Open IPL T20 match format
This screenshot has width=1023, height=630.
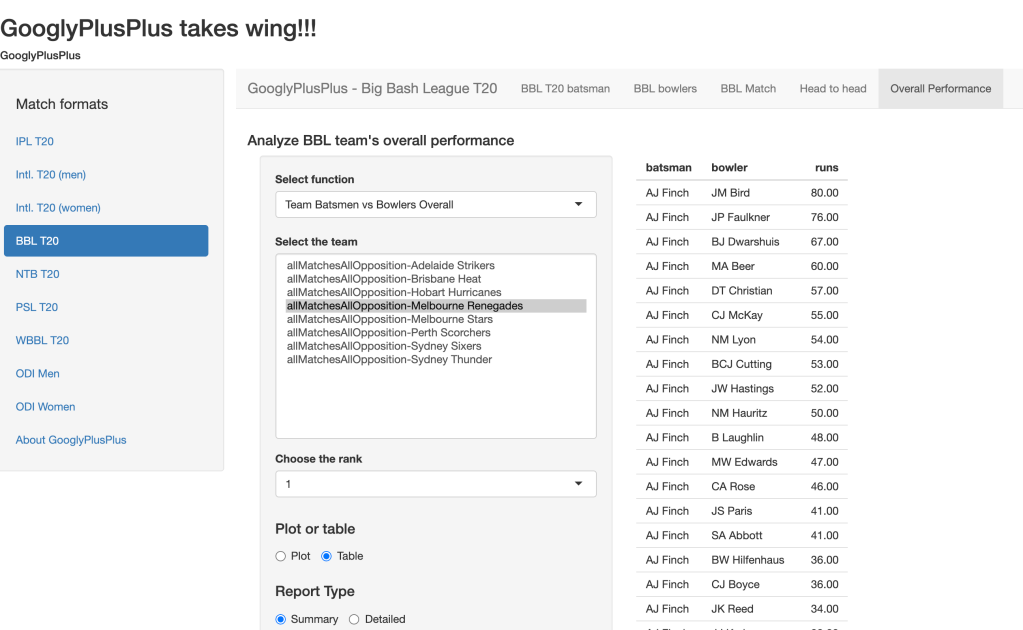click(x=35, y=142)
